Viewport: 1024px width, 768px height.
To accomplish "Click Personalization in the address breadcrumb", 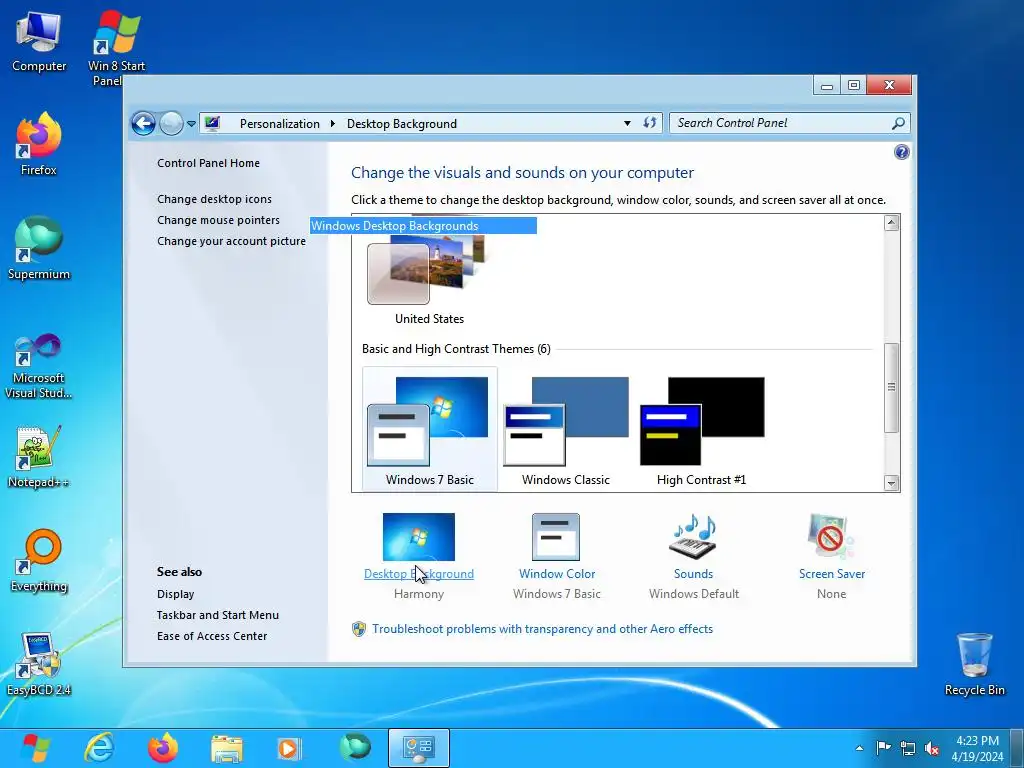I will point(280,123).
